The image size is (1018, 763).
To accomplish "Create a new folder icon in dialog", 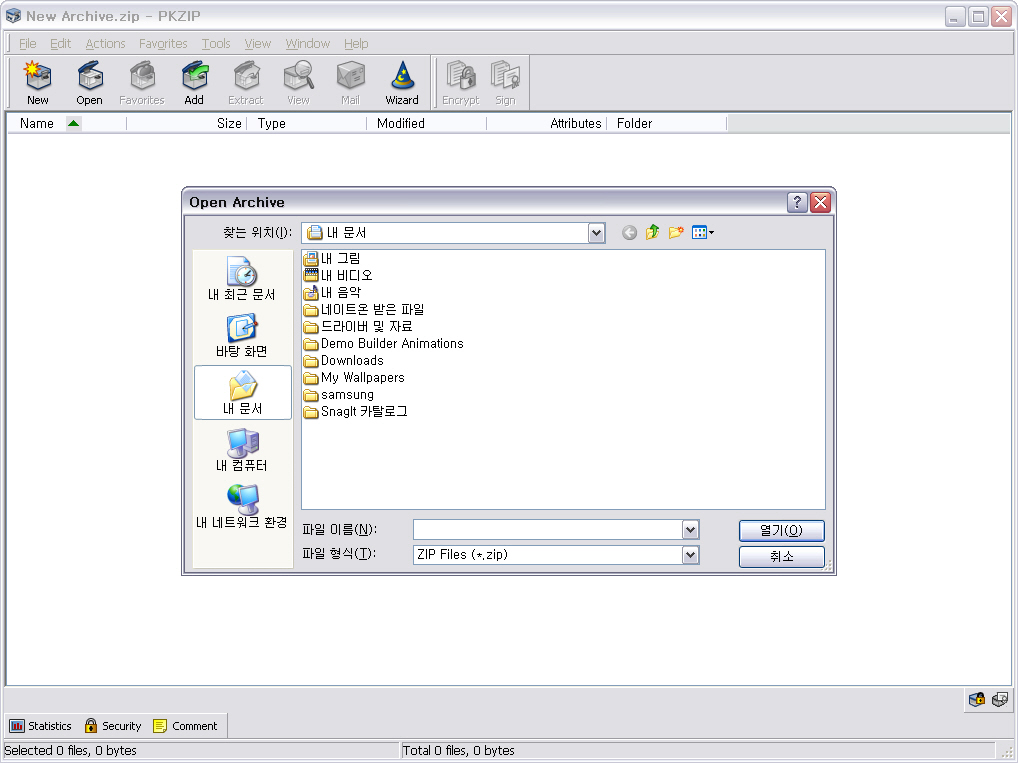I will click(676, 232).
